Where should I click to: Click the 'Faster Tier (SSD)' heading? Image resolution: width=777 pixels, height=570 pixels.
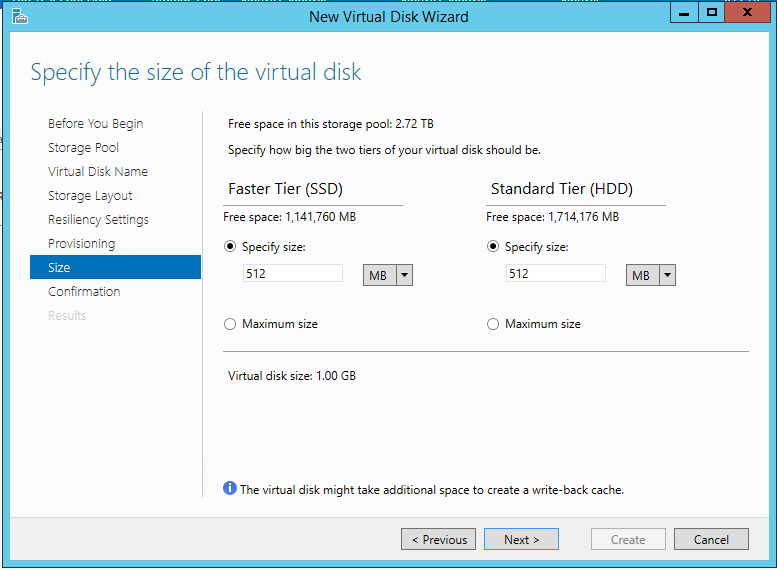pyautogui.click(x=285, y=189)
